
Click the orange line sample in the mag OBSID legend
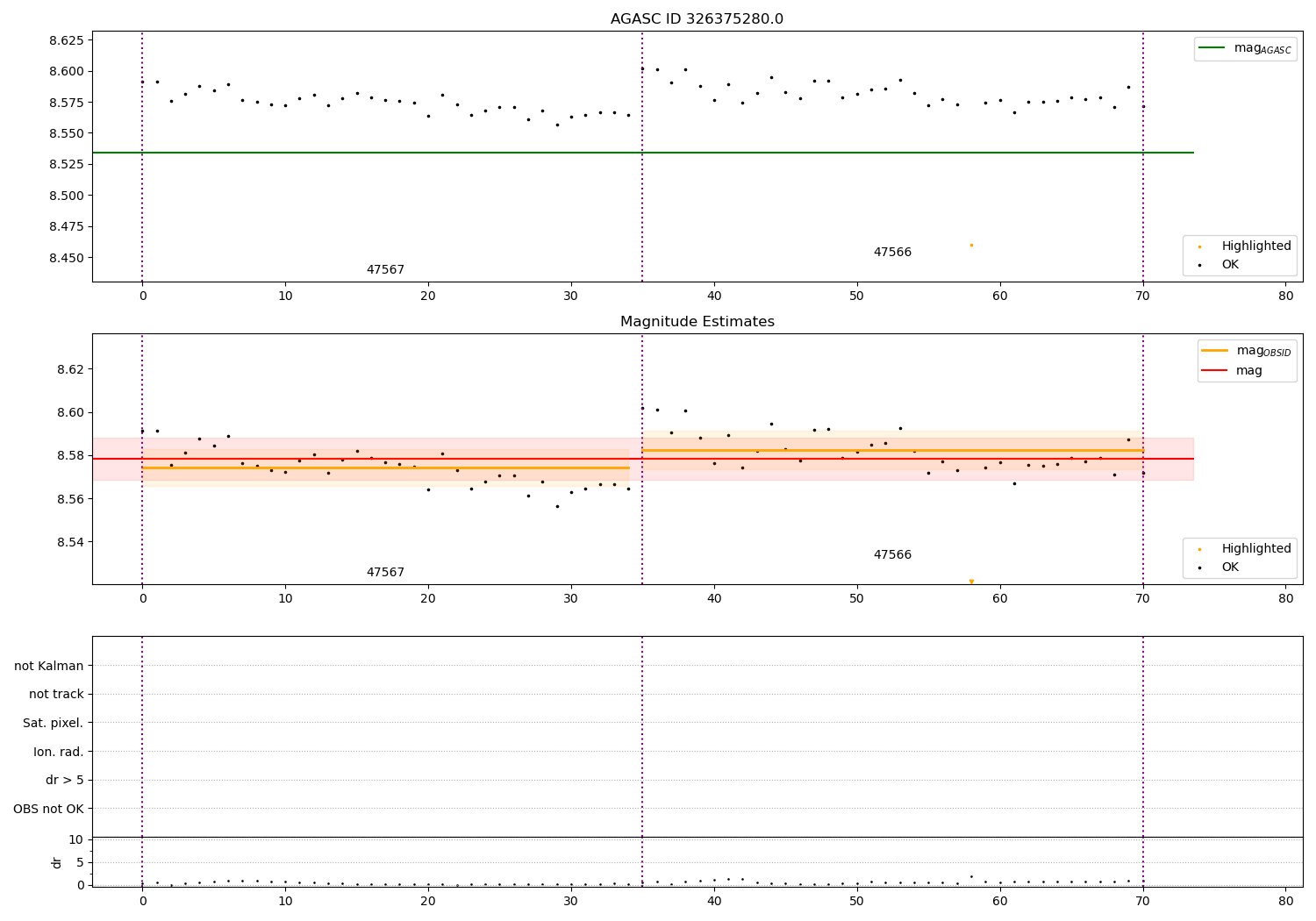pos(1215,351)
